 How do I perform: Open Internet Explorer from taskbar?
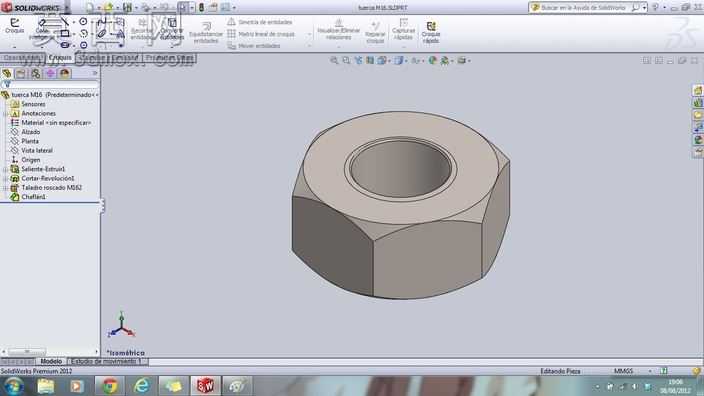(x=142, y=386)
